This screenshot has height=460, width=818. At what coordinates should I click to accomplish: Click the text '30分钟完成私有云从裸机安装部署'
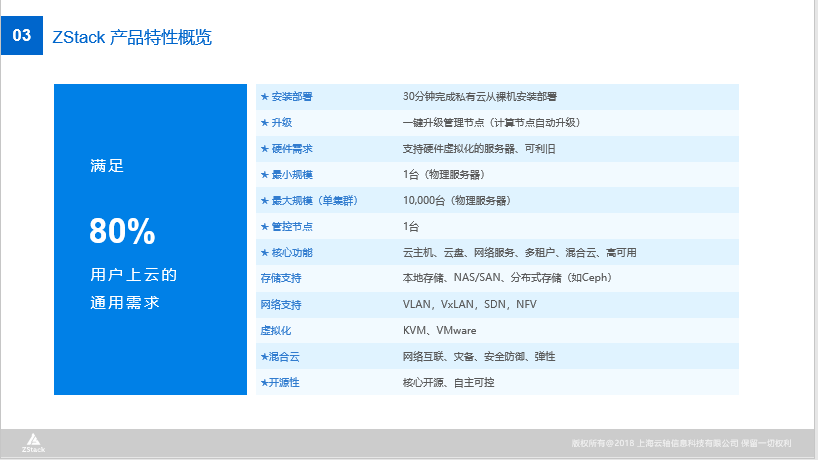tap(480, 96)
